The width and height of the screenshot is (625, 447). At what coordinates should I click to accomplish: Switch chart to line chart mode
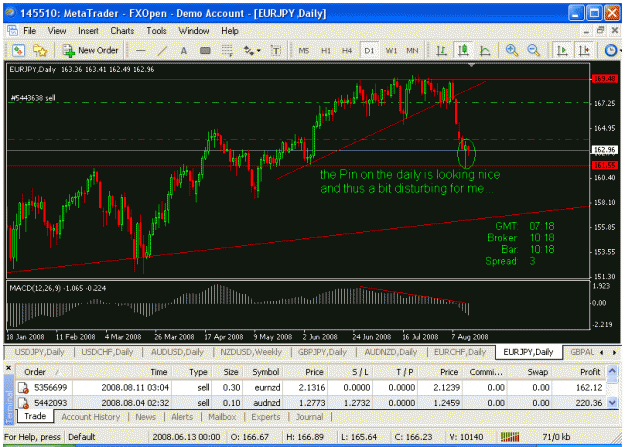(485, 51)
